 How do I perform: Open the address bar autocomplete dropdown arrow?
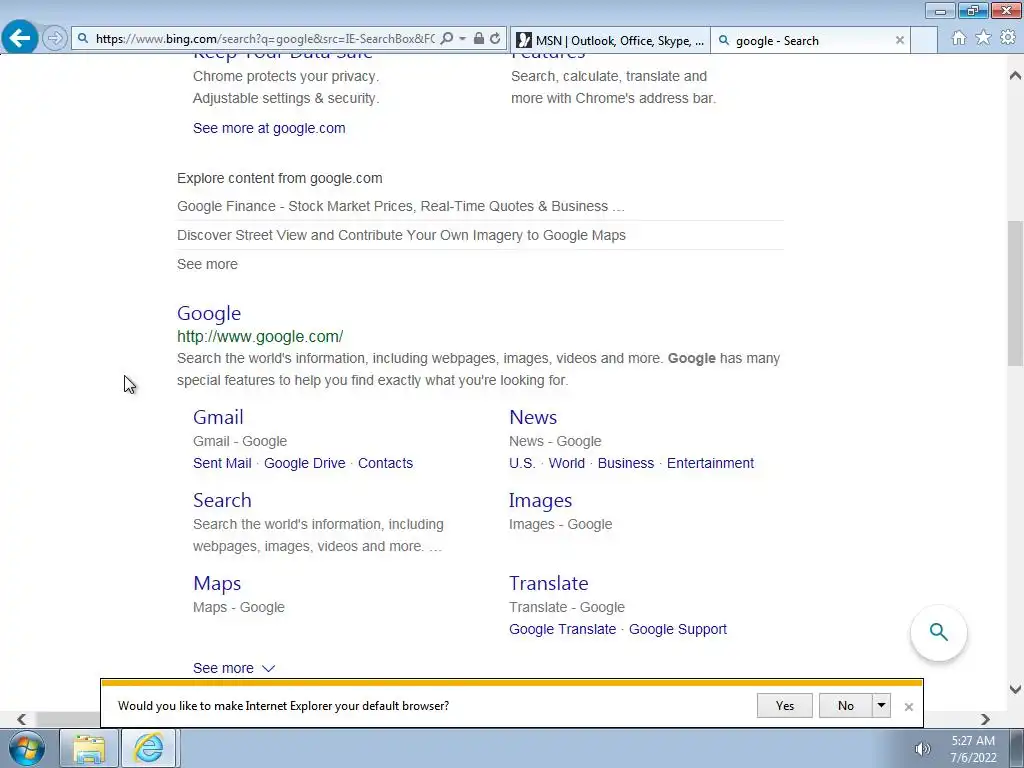click(x=462, y=39)
